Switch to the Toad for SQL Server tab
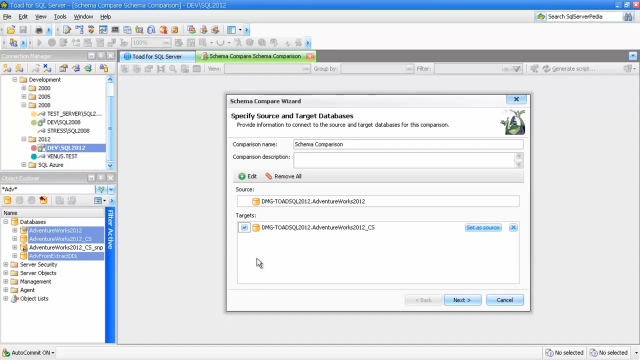This screenshot has width=640, height=360. [157, 56]
